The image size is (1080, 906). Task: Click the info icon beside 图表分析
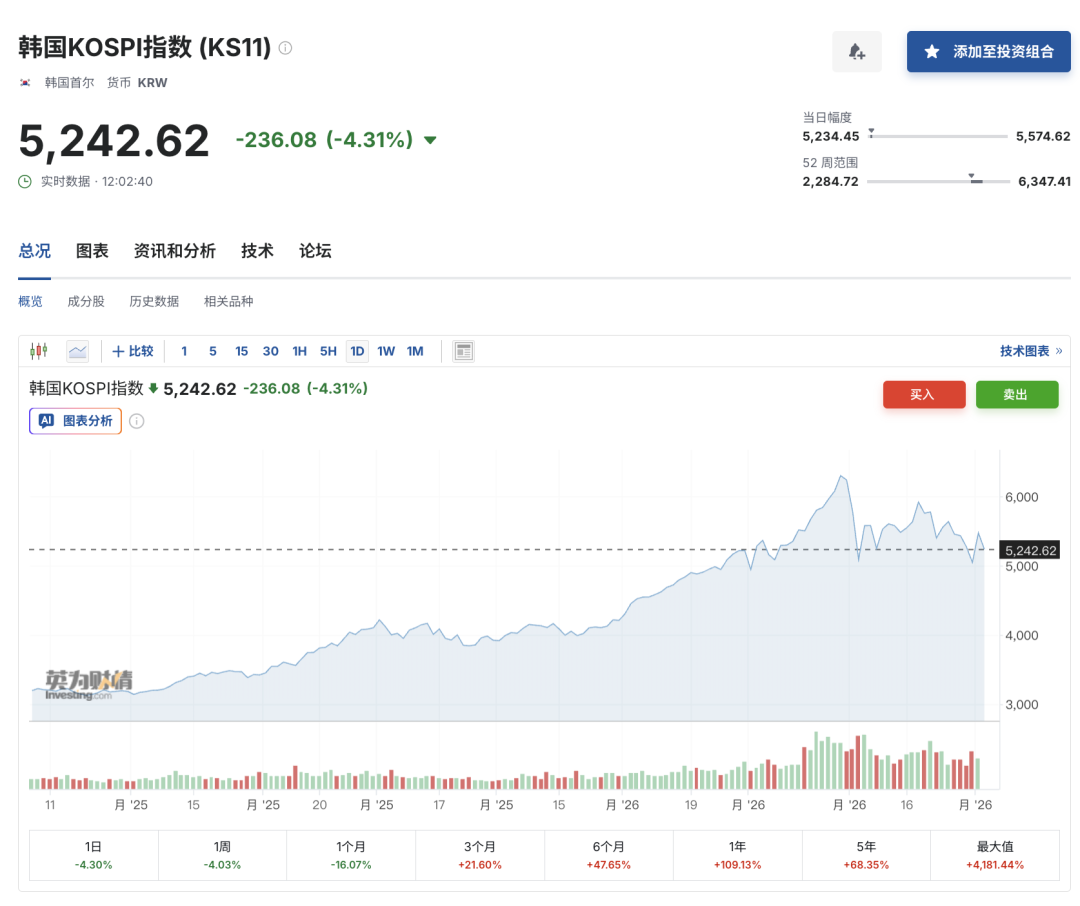pos(137,421)
